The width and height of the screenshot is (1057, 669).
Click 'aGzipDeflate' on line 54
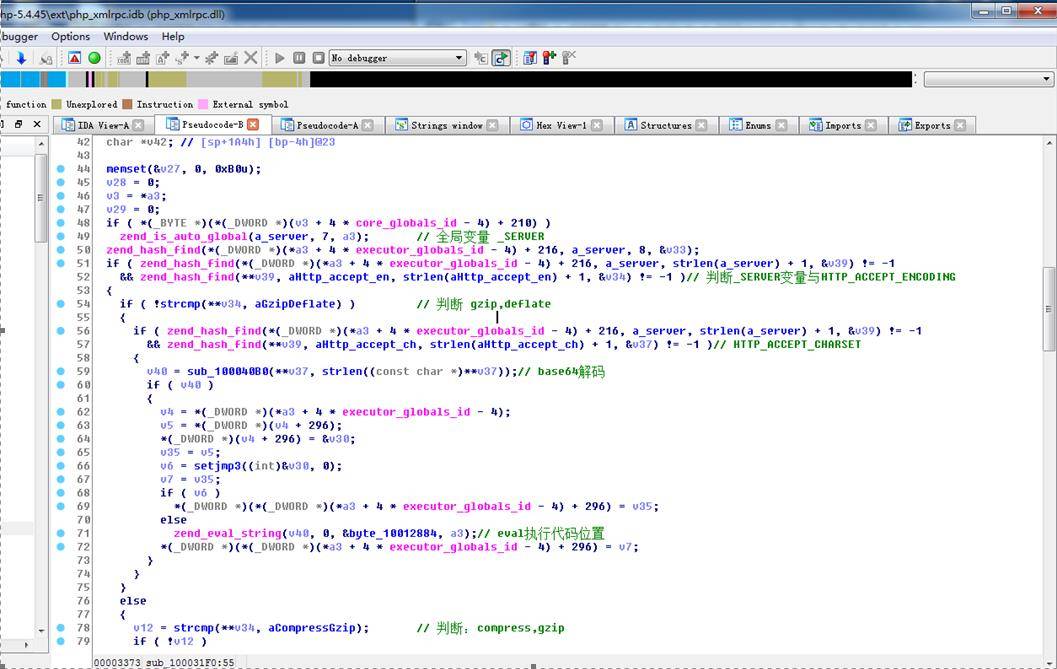tap(295, 303)
